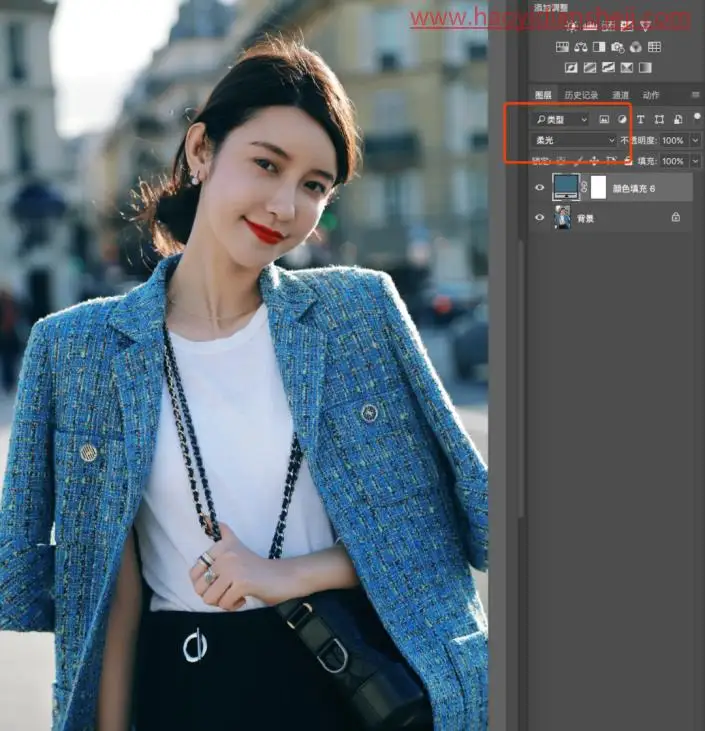This screenshot has height=731, width=705.
Task: Lock layer position with move icon
Action: coord(594,161)
